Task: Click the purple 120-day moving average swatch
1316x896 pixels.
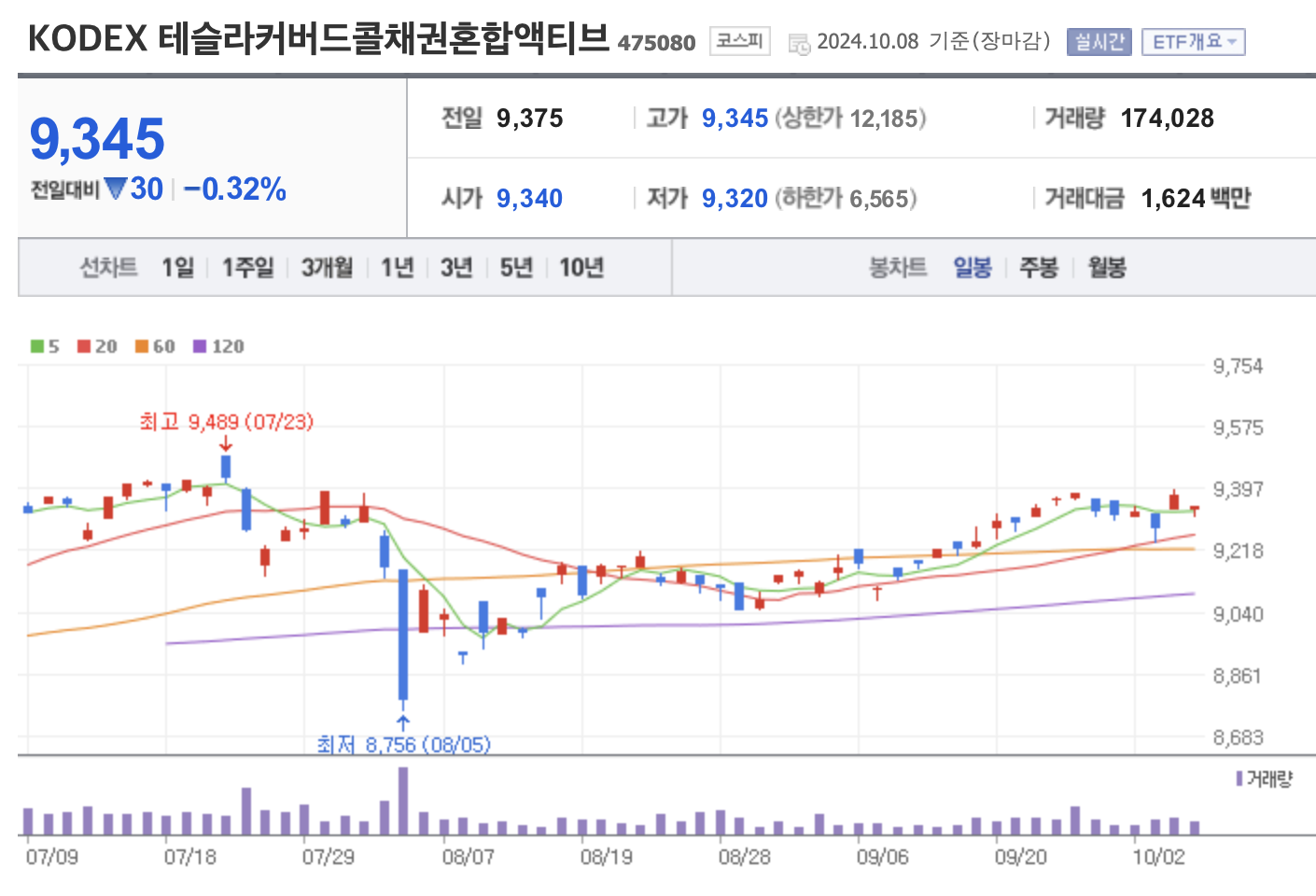Action: point(200,346)
